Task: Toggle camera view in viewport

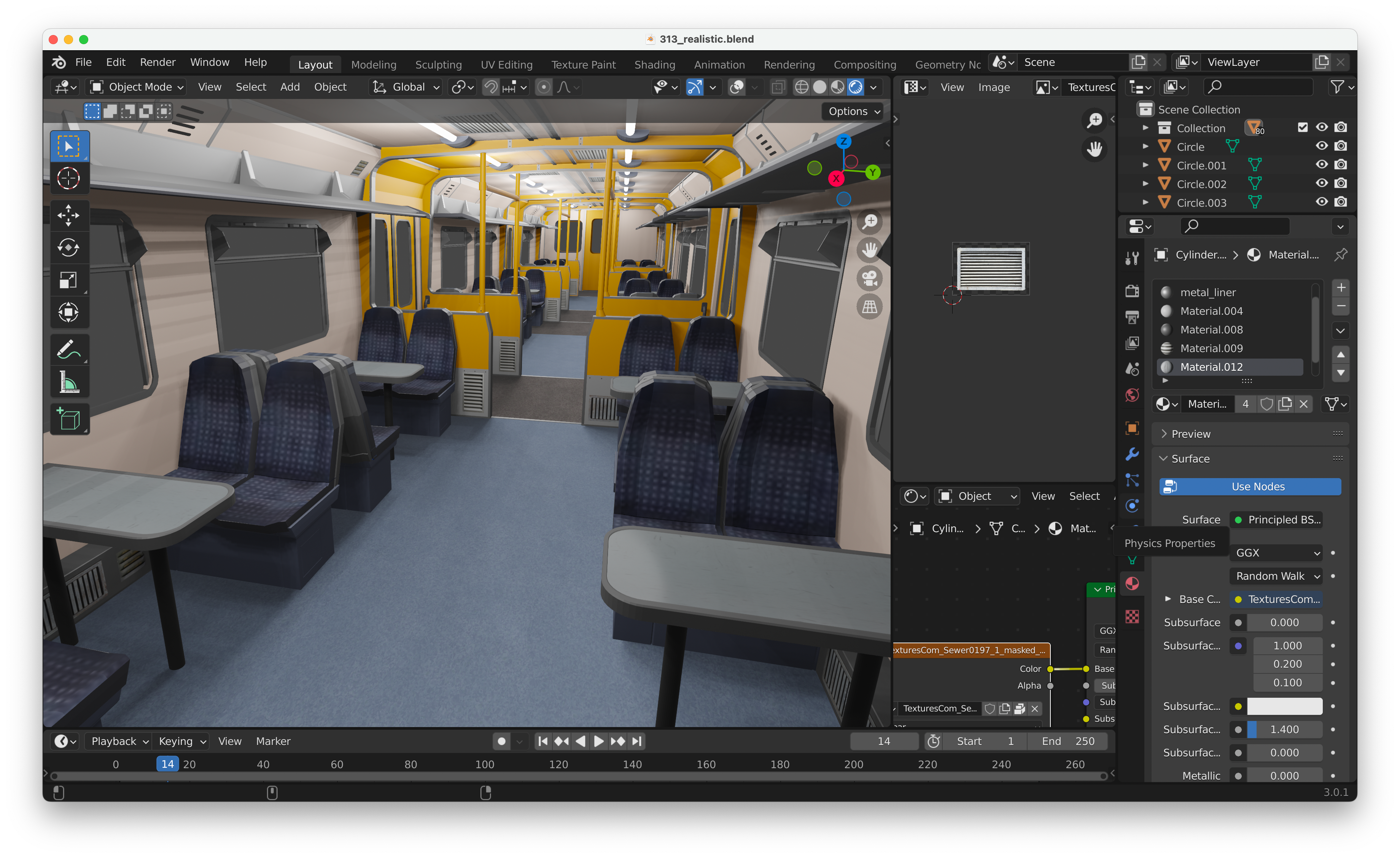Action: (869, 279)
